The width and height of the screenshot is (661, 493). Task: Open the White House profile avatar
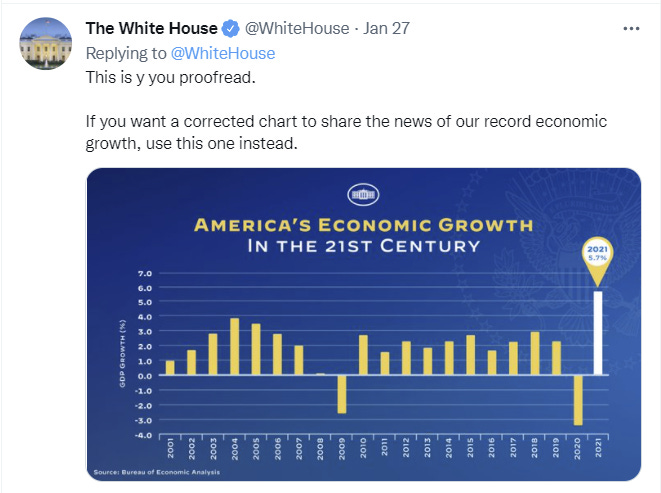pyautogui.click(x=46, y=44)
